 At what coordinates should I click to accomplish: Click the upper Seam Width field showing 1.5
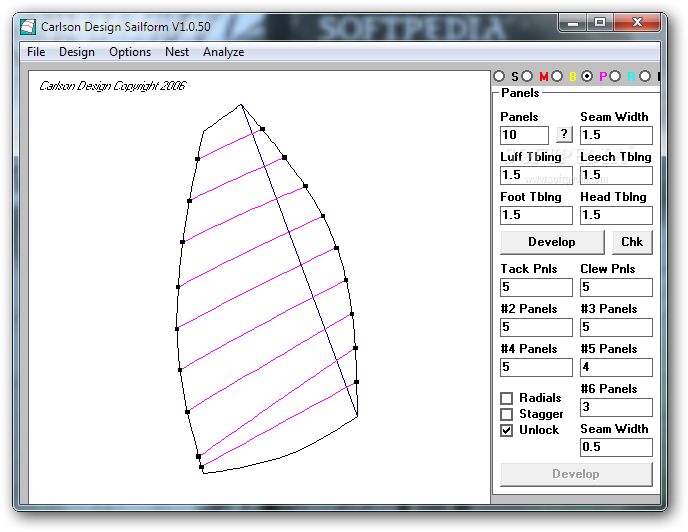click(x=616, y=135)
